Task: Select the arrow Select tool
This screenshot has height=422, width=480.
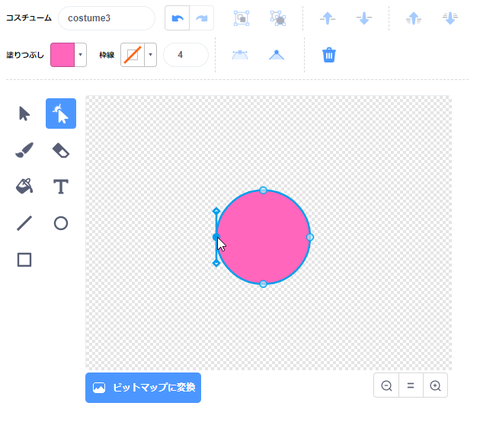Action: (x=24, y=114)
